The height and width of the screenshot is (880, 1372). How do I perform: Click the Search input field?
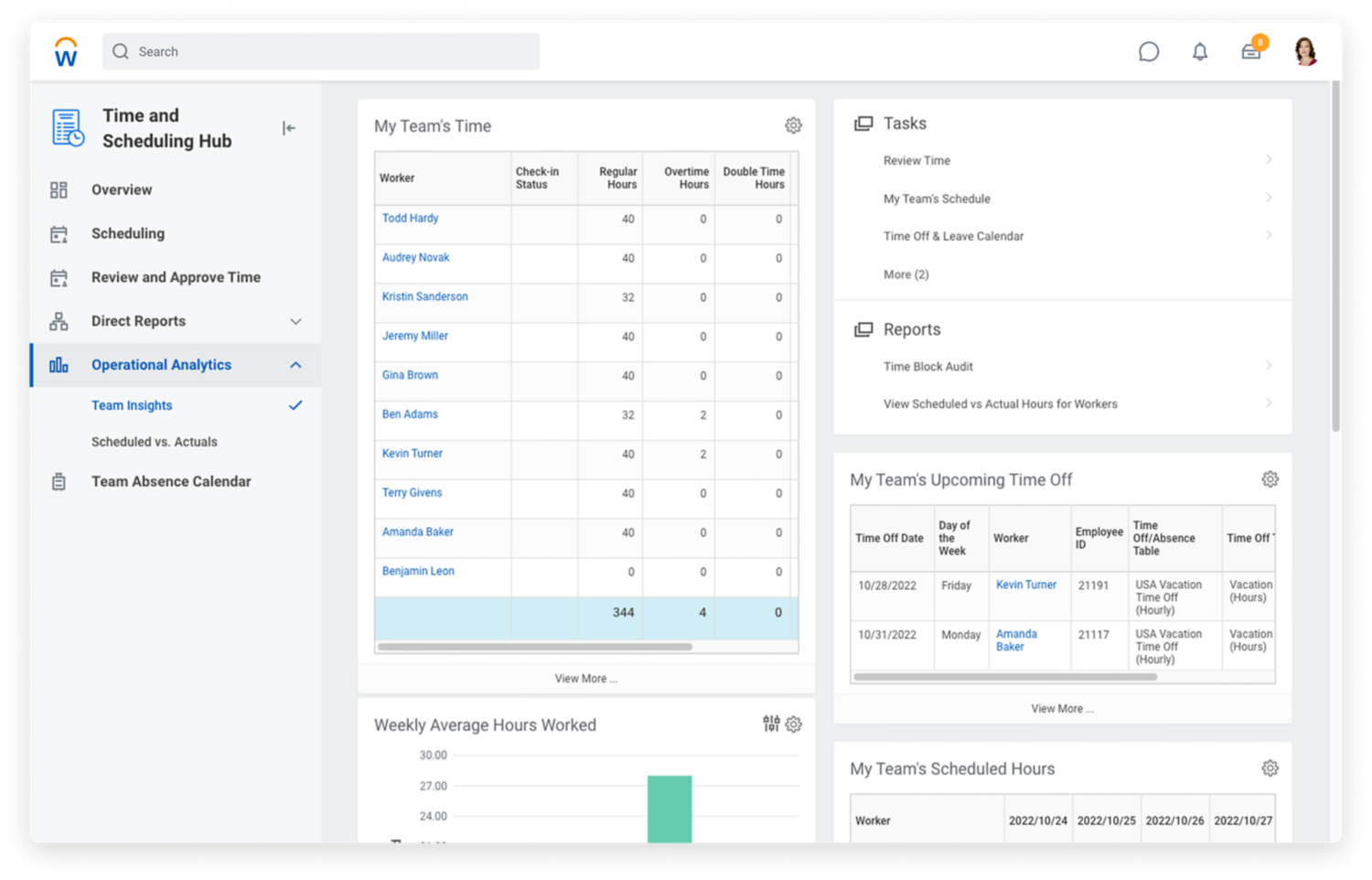321,52
